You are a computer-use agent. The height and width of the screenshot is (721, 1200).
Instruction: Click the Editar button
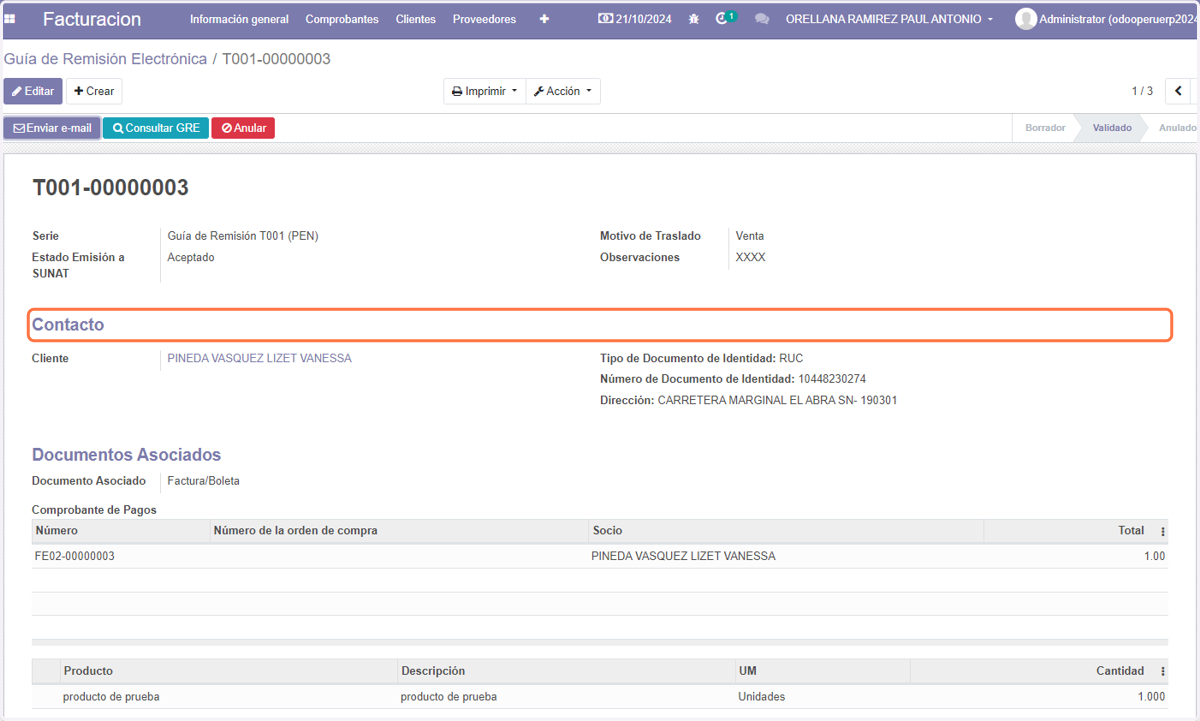[x=33, y=91]
